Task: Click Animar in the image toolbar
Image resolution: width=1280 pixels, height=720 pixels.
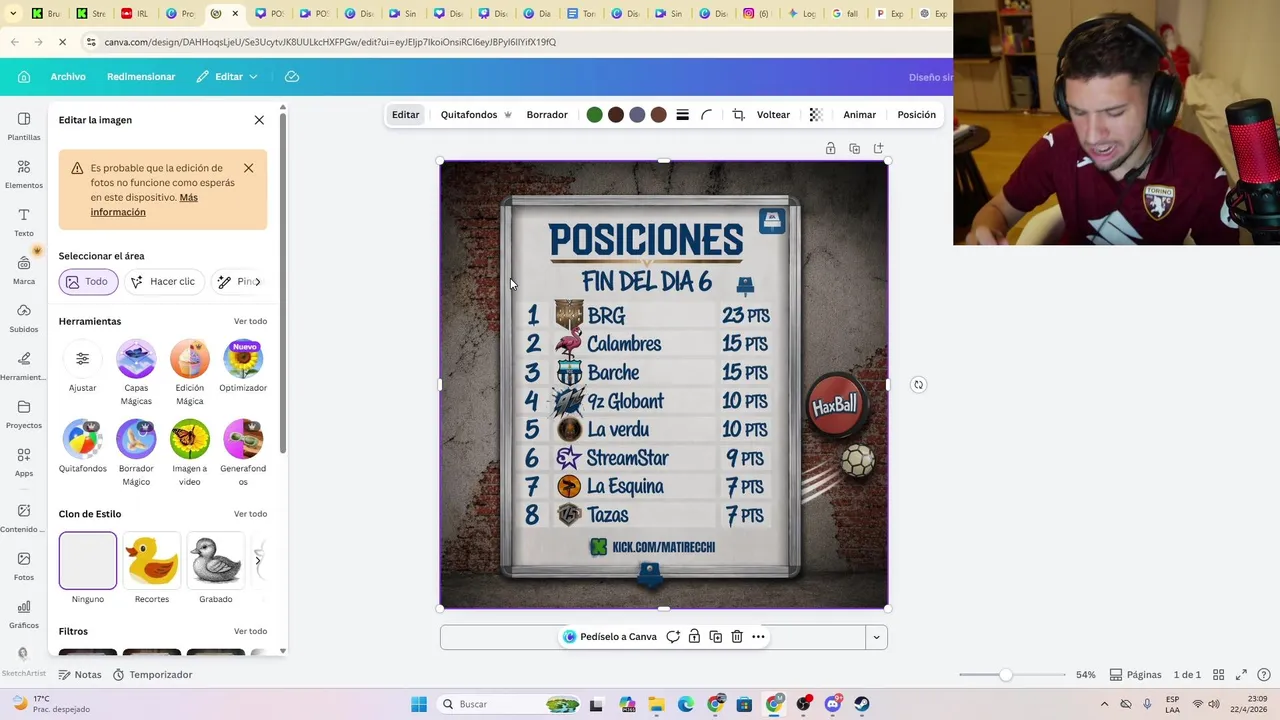Action: [859, 115]
